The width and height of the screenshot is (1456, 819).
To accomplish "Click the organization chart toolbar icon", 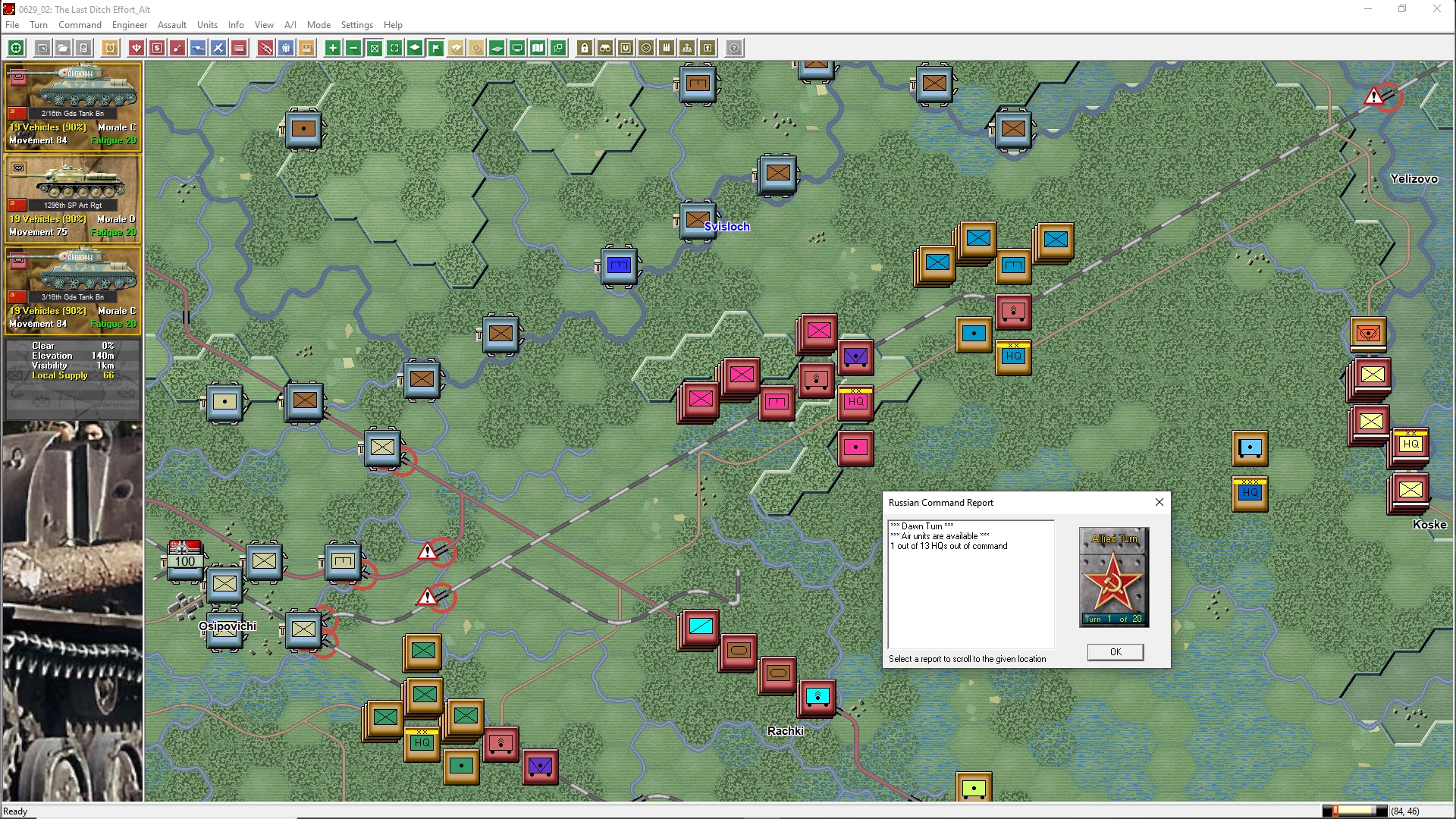I will click(687, 49).
